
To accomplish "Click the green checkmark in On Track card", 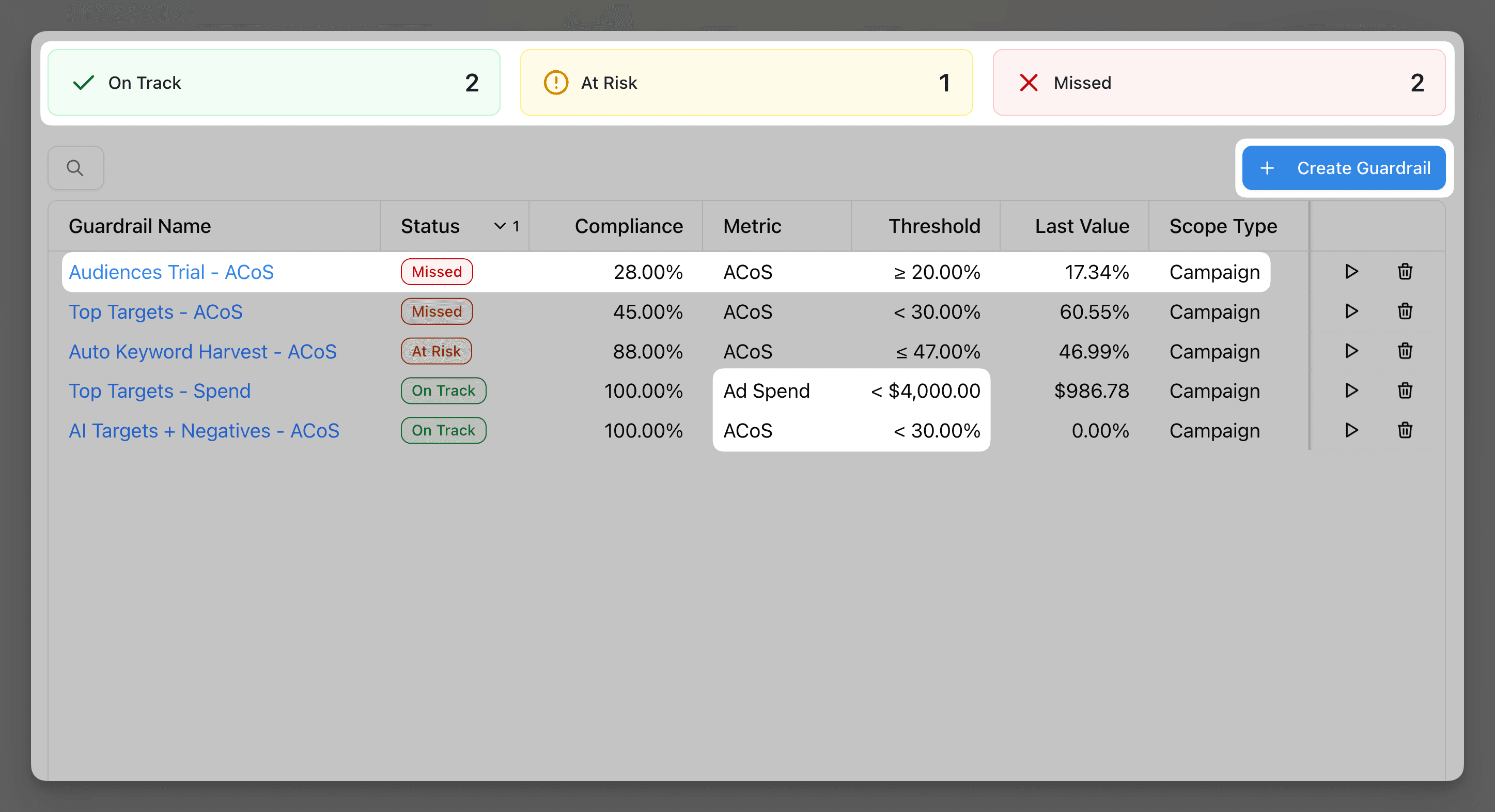I will pos(83,83).
